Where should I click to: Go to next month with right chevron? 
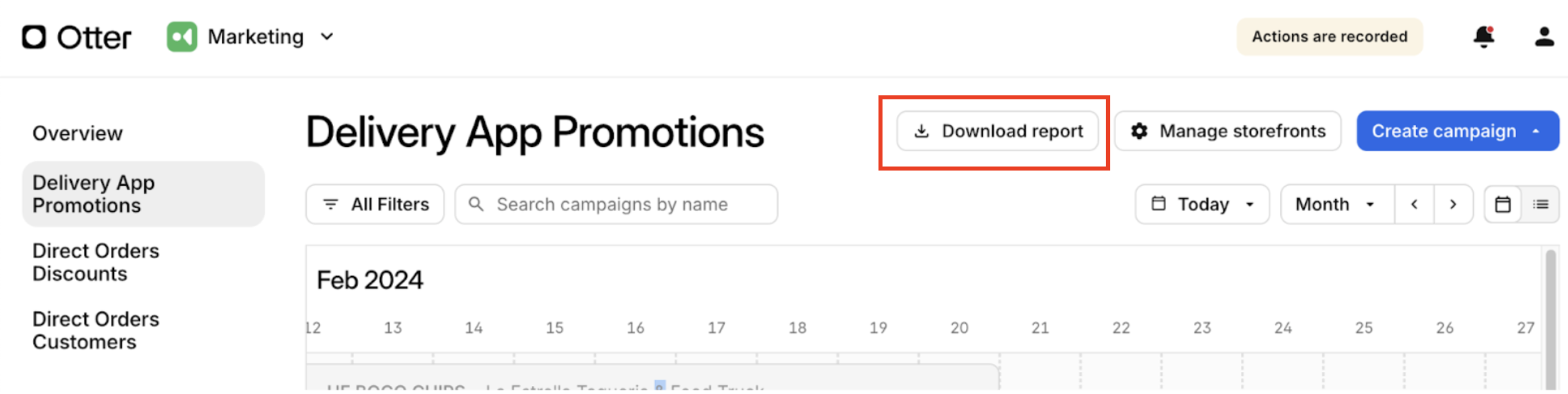click(x=1453, y=205)
